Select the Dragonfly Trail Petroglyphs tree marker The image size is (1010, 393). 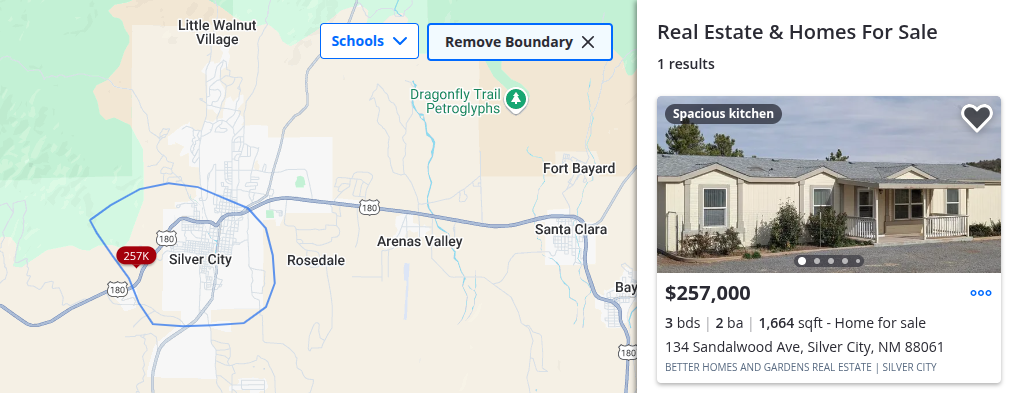tap(515, 100)
